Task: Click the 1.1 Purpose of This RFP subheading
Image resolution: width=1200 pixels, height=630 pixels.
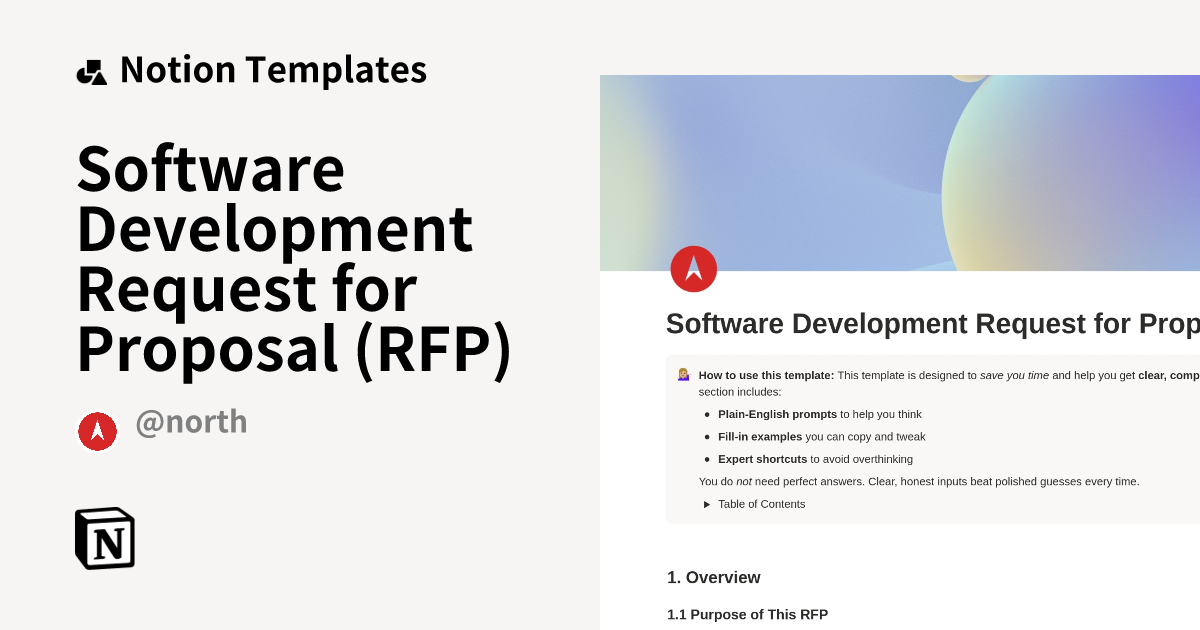Action: click(x=748, y=614)
